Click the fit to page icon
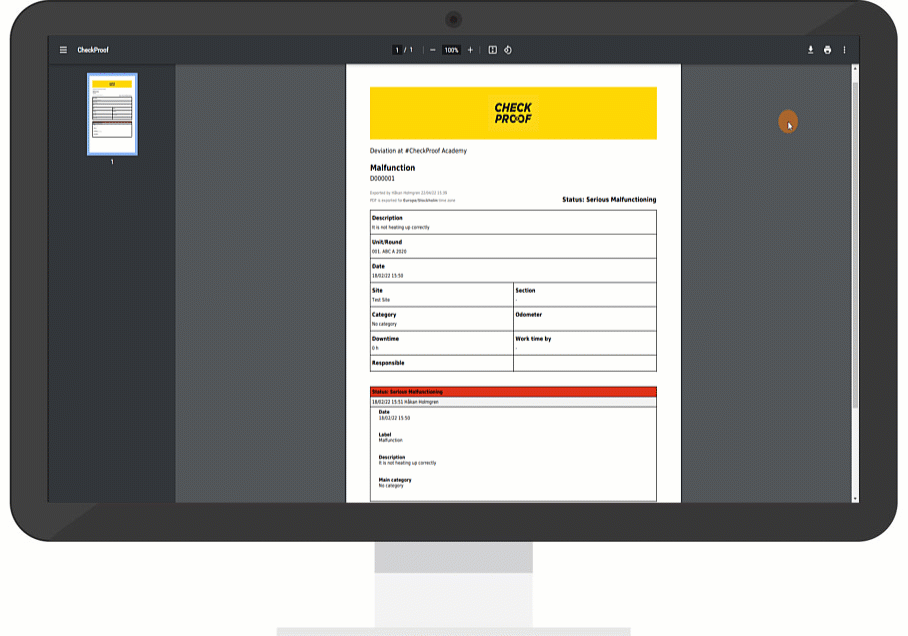This screenshot has width=908, height=636. tap(492, 50)
